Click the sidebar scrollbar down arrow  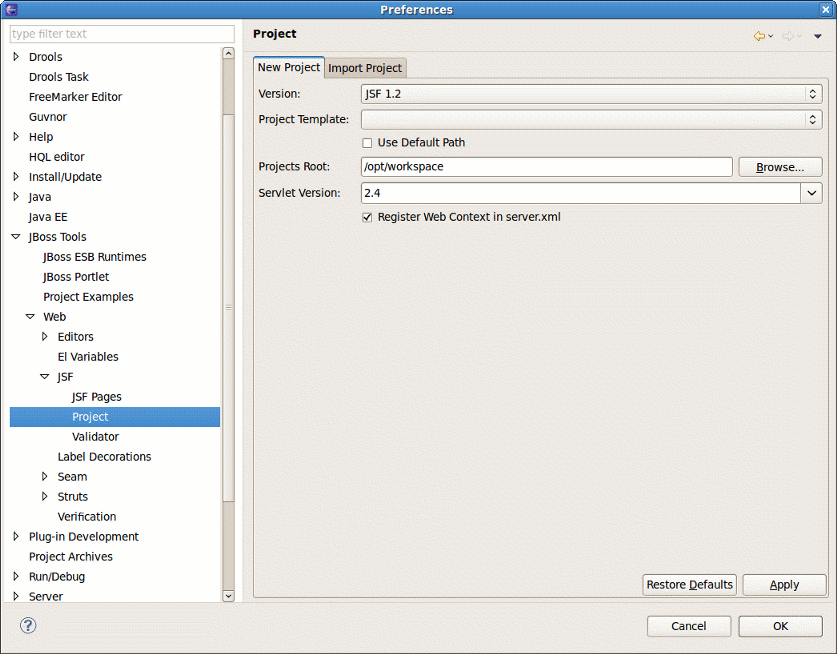[229, 595]
